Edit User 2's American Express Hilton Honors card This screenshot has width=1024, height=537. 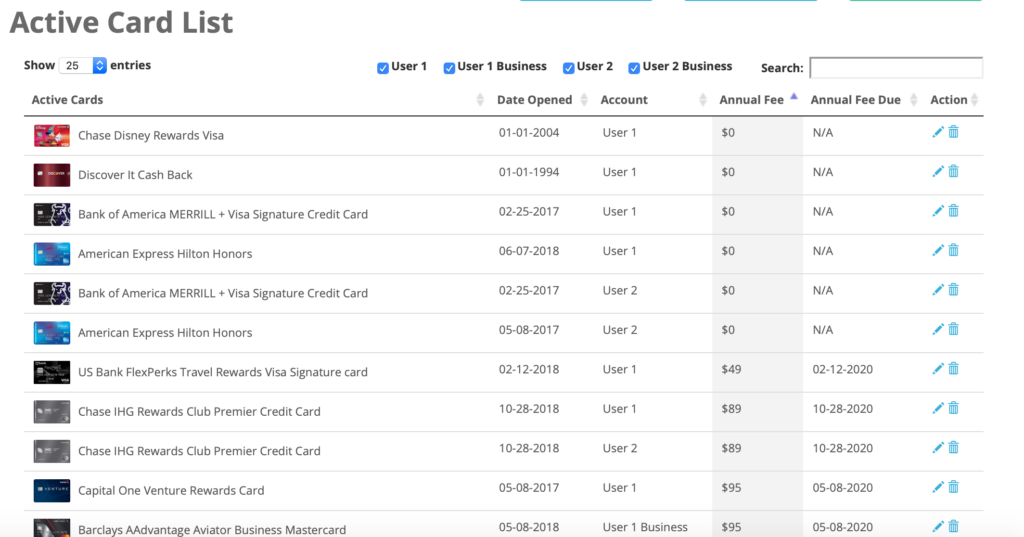[x=938, y=330]
